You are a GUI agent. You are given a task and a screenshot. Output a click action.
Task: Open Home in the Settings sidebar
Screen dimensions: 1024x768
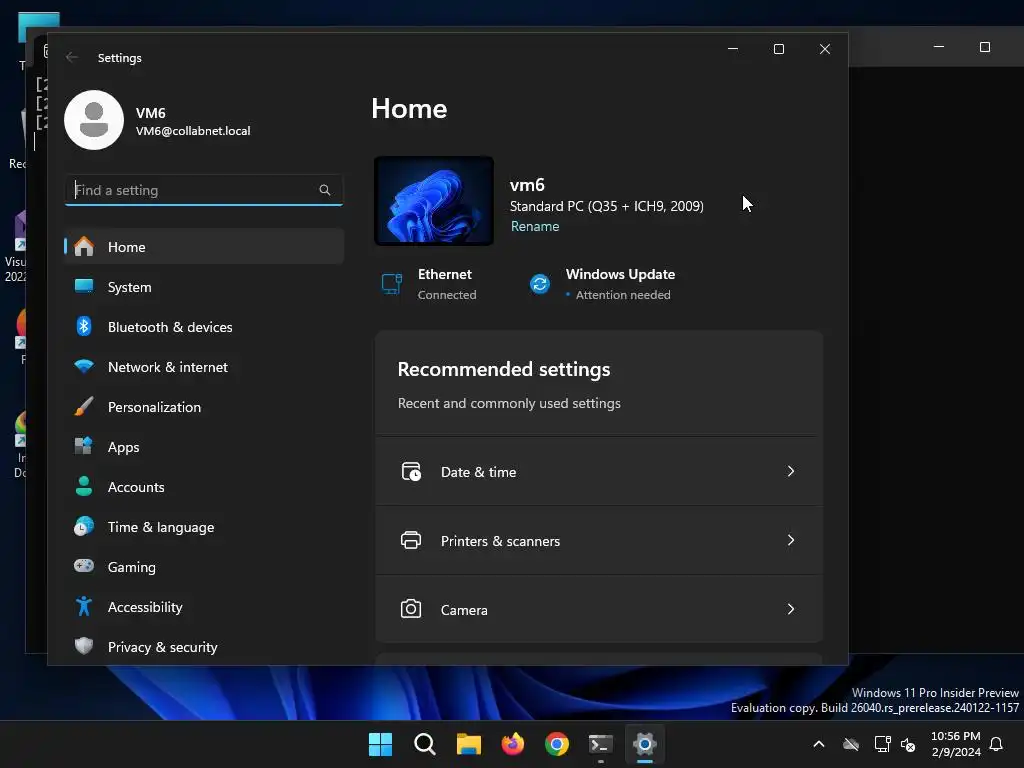(204, 247)
